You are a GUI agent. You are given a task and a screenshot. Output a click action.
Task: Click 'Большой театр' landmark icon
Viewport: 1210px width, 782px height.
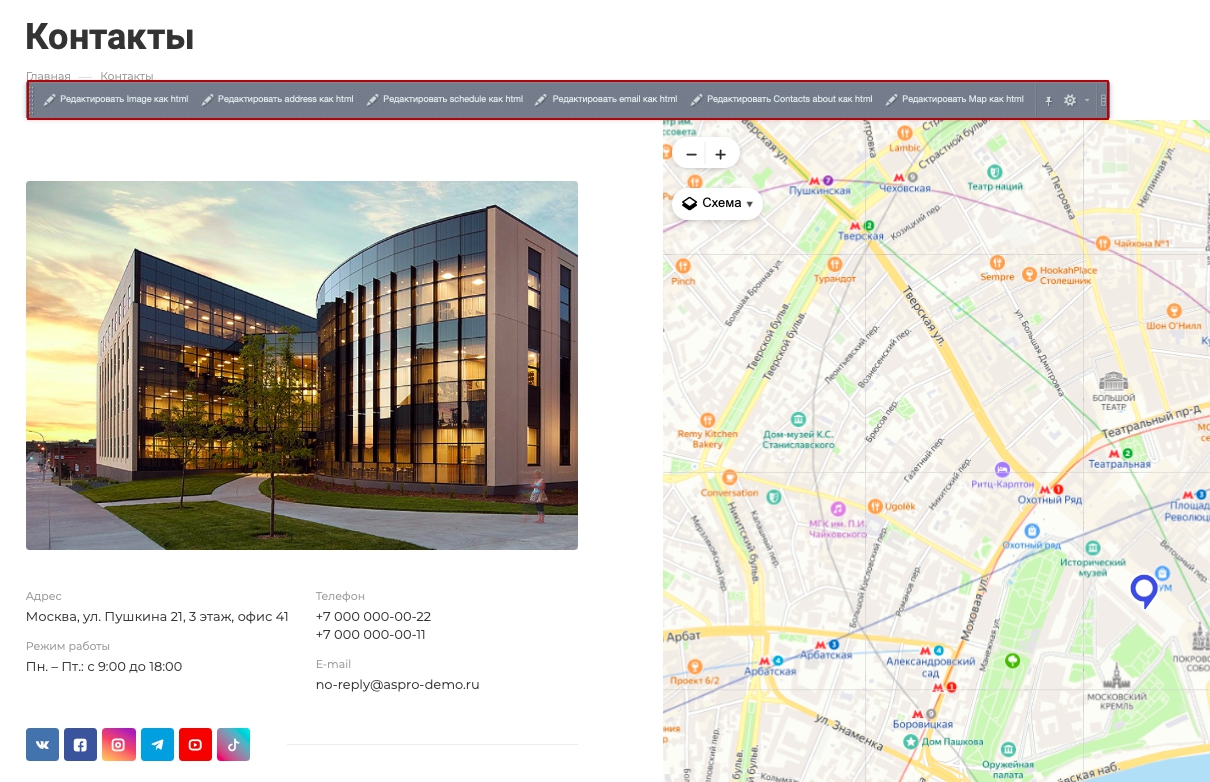pos(1113,380)
